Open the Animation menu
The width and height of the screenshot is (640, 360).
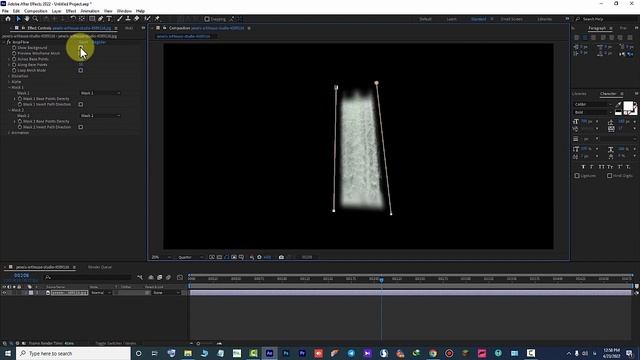click(90, 11)
